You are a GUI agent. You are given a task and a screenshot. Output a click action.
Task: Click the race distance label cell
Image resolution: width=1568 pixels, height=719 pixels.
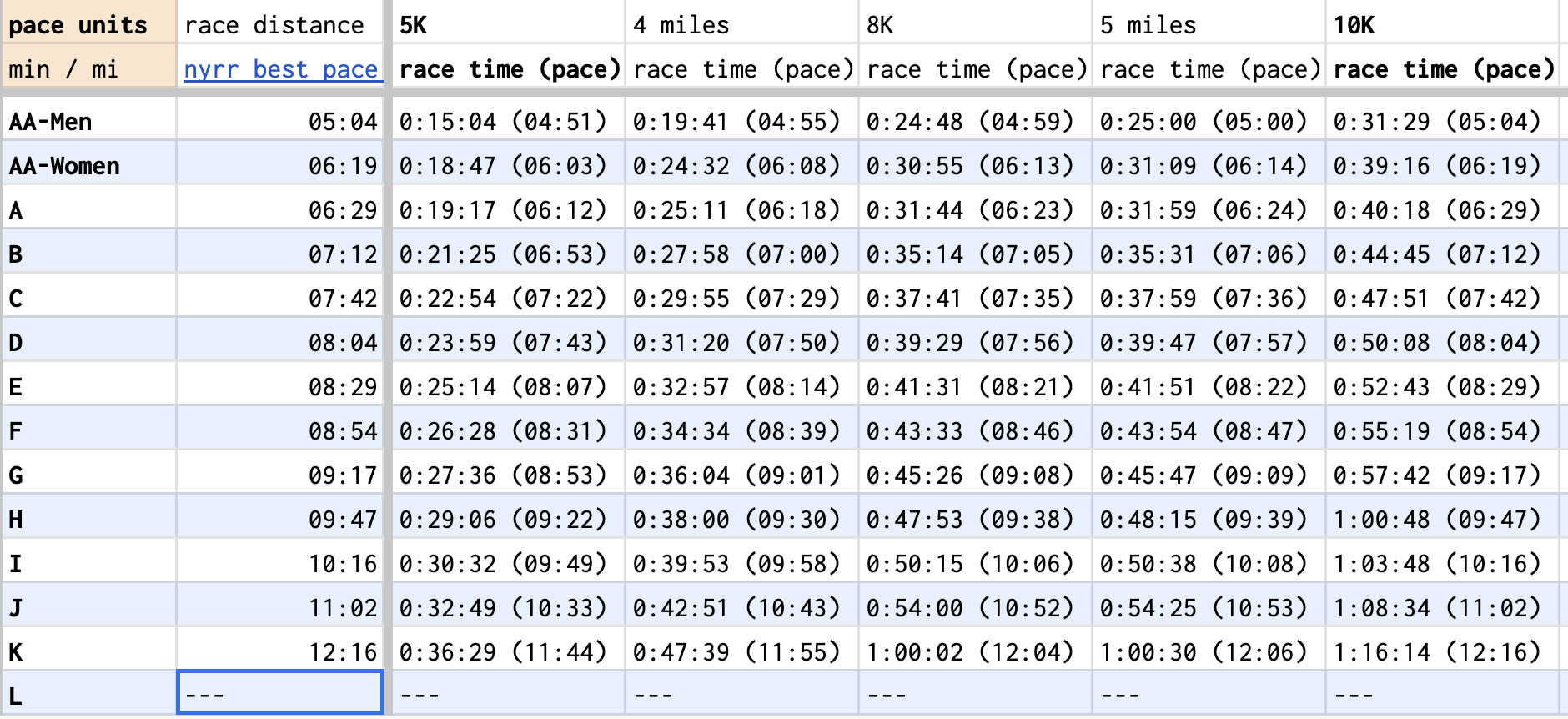click(x=274, y=25)
